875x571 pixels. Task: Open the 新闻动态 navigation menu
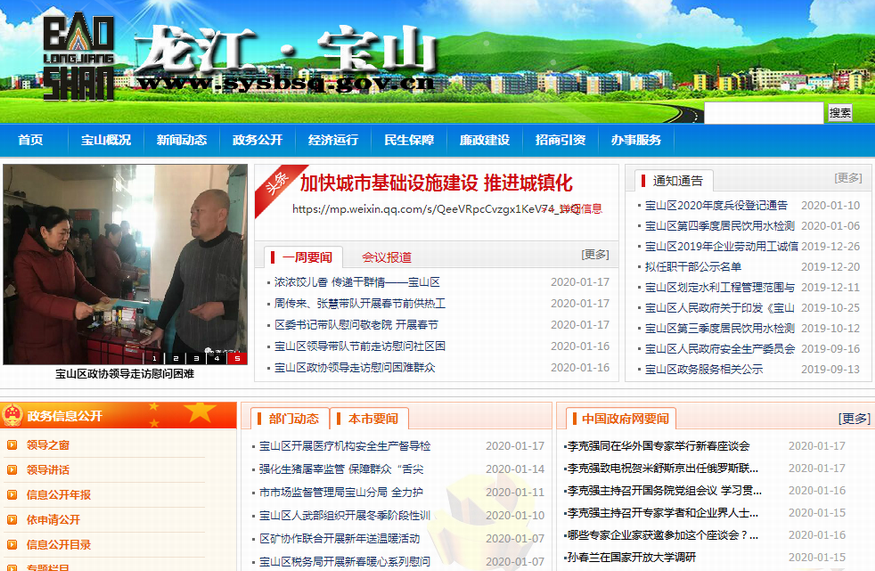[181, 140]
